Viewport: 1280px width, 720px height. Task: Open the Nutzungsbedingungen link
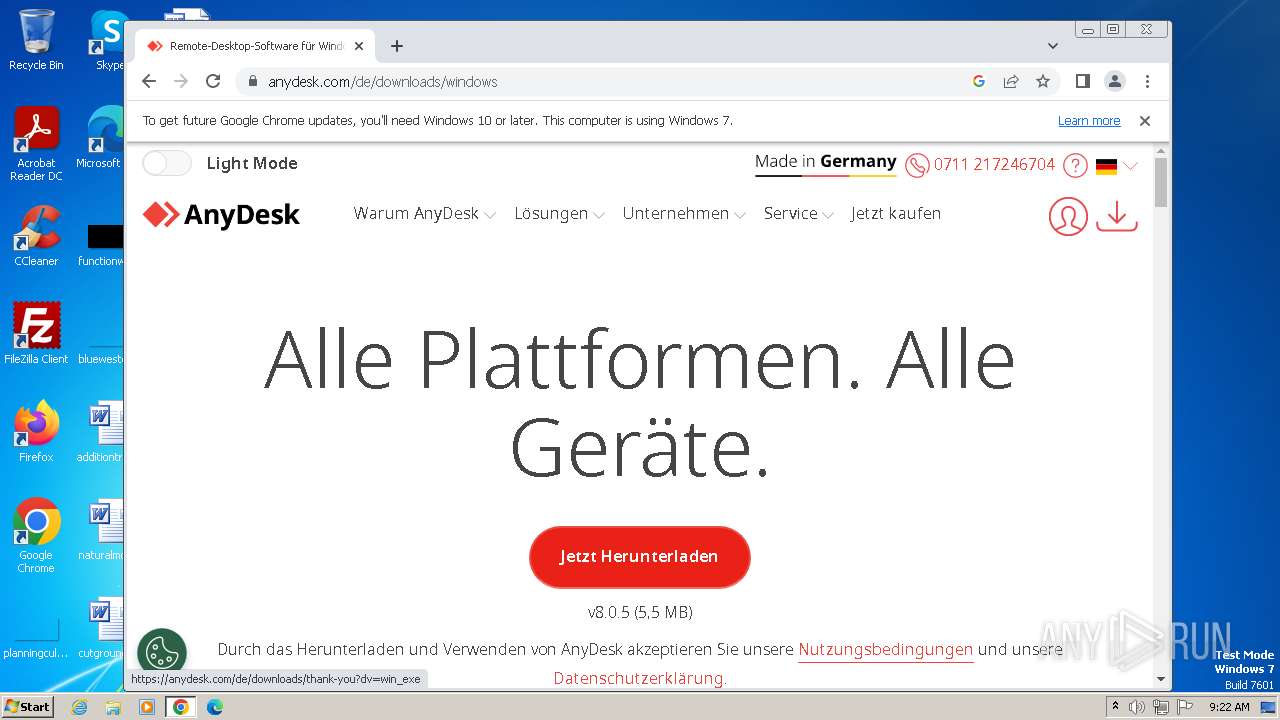pyautogui.click(x=885, y=650)
